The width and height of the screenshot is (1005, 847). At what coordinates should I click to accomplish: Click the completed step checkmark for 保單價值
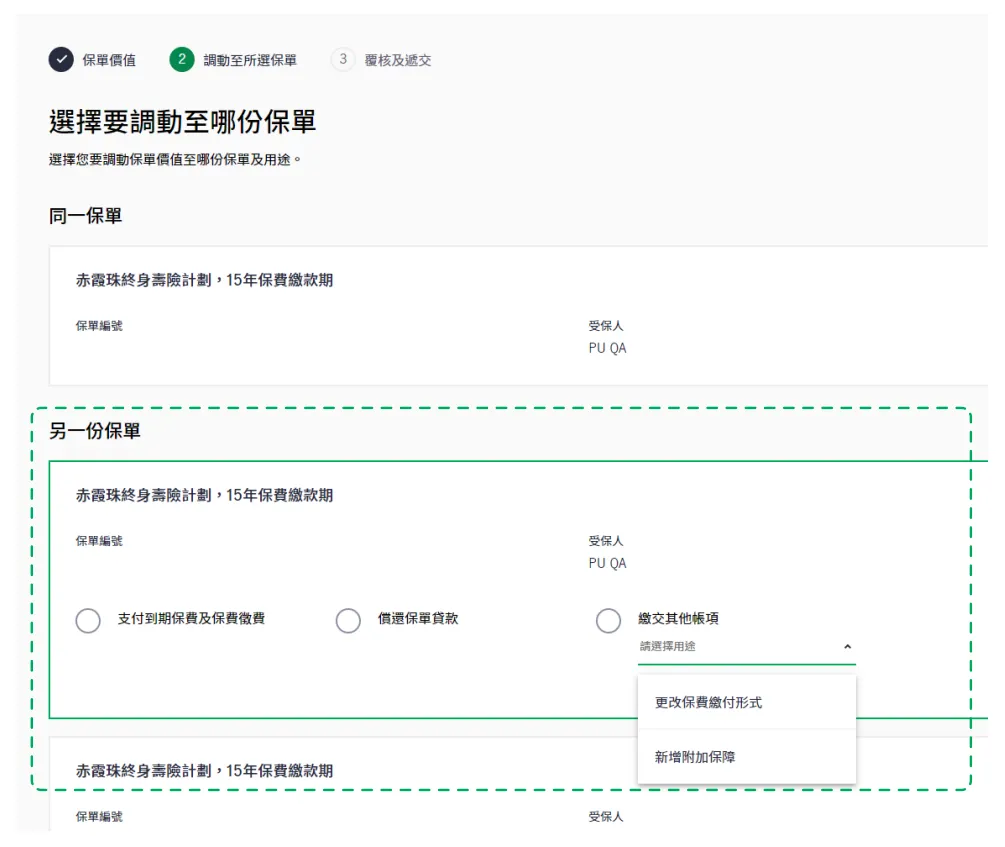(x=61, y=60)
